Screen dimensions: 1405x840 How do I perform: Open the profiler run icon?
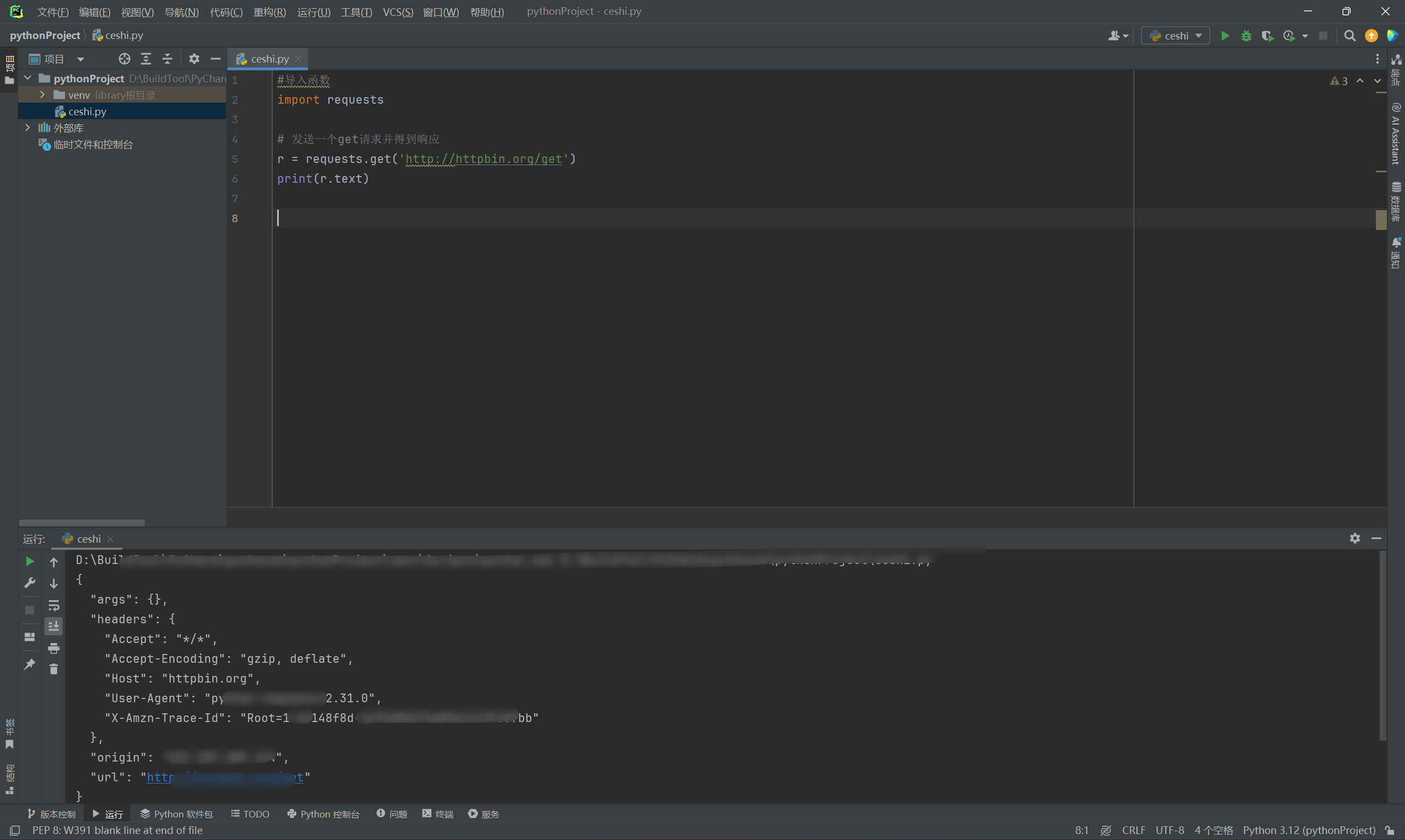pyautogui.click(x=1289, y=36)
